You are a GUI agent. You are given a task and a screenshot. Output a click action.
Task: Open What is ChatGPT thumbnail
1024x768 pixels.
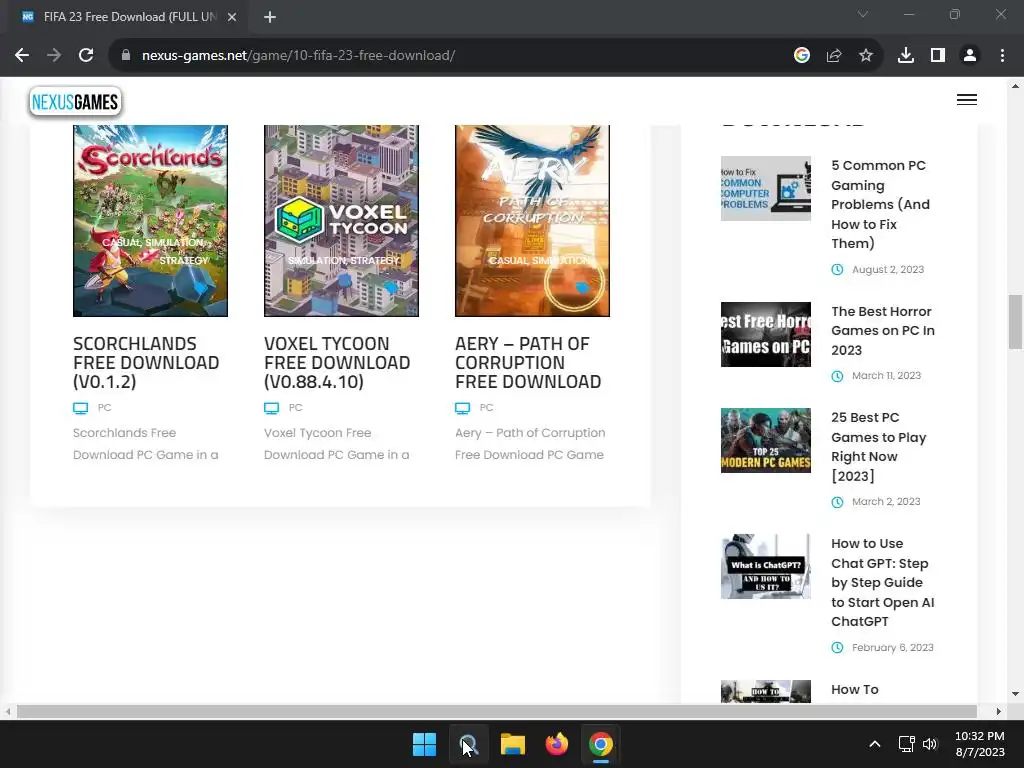coord(766,566)
